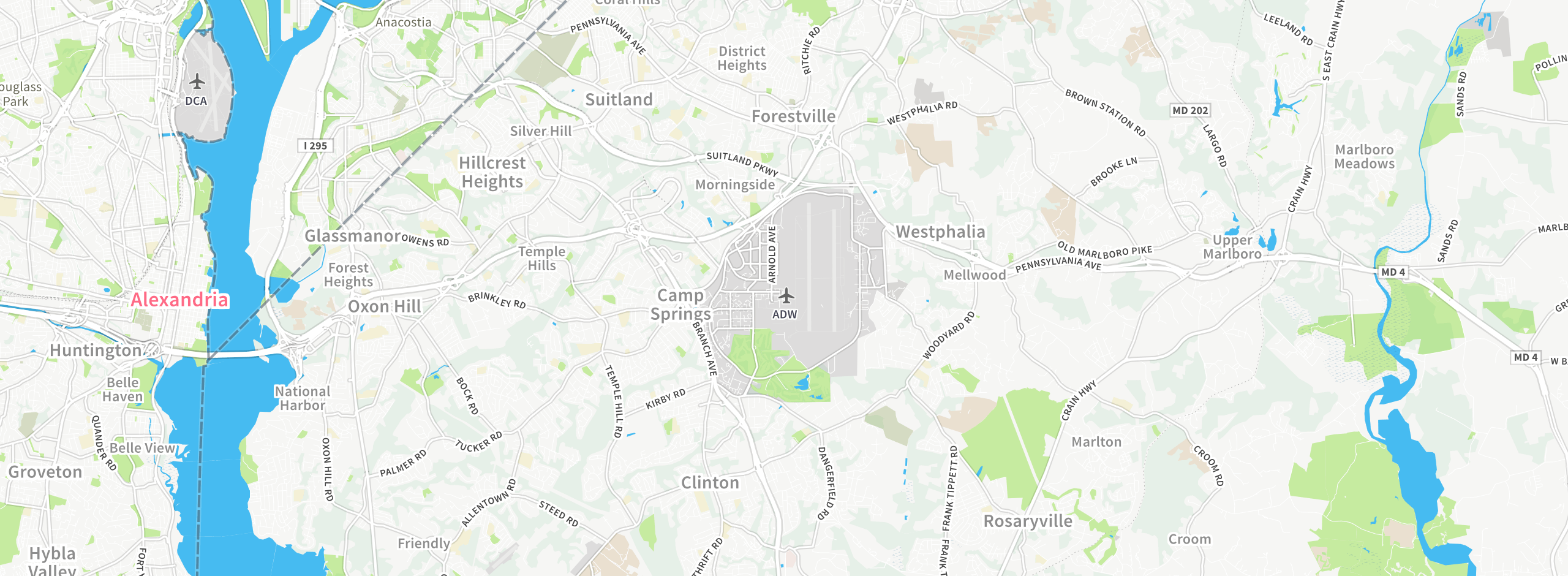Select the Suitland place label

pos(619,100)
